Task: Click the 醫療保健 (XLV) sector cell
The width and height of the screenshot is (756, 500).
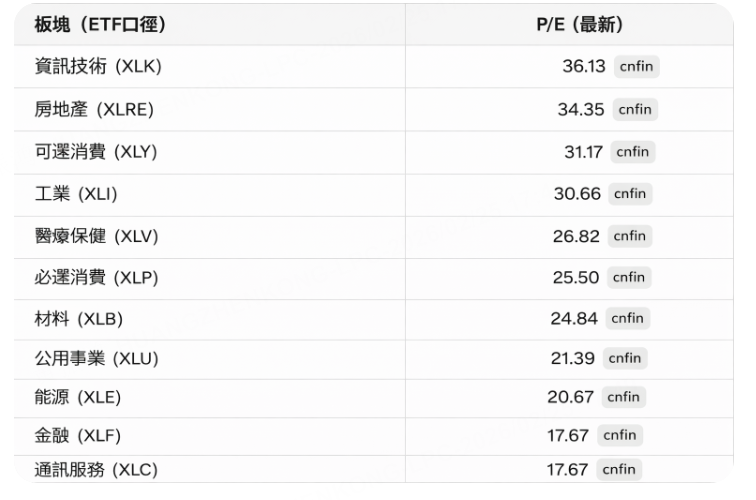Action: 97,236
